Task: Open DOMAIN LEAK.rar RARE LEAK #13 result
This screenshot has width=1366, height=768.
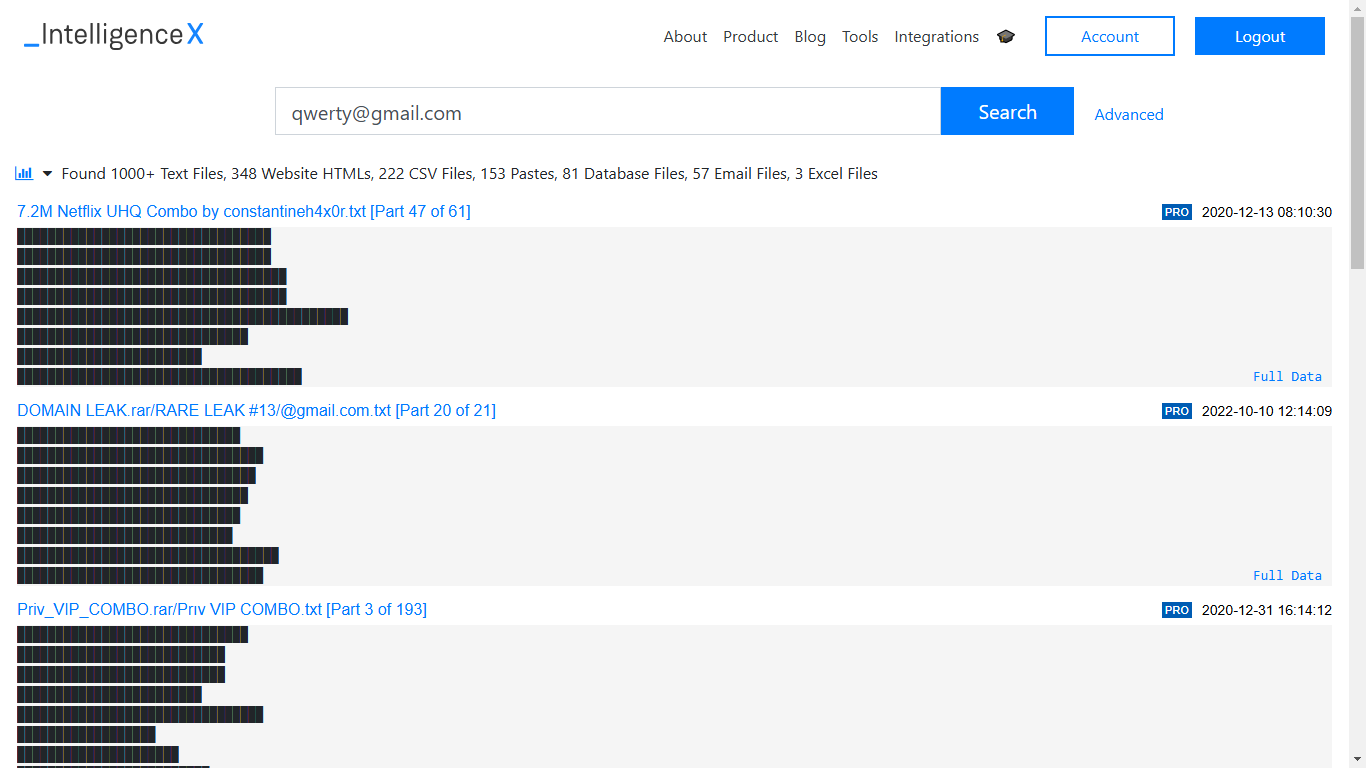Action: pyautogui.click(x=256, y=410)
